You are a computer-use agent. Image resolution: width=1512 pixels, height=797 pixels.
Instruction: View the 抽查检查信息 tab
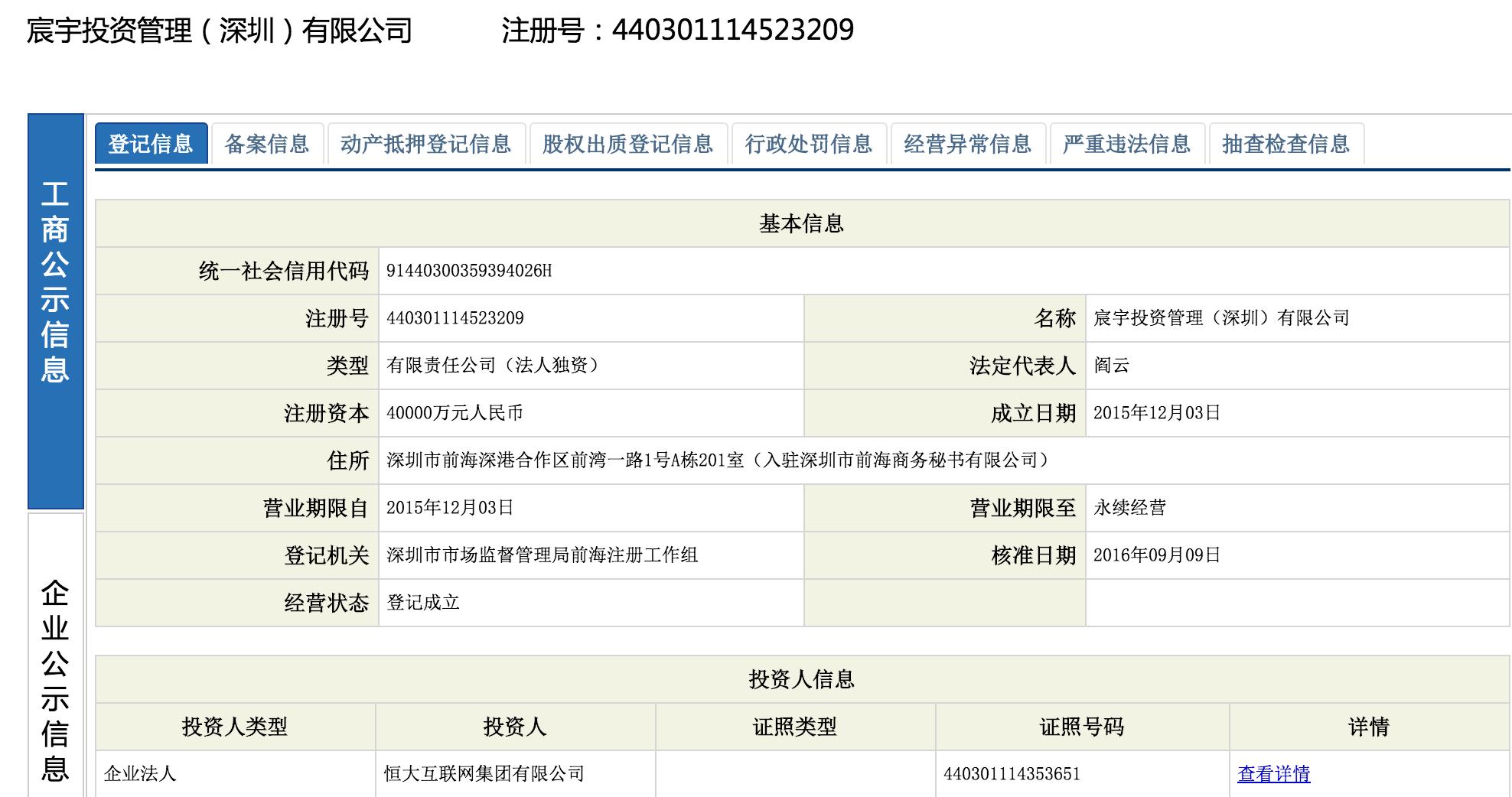pyautogui.click(x=1287, y=143)
